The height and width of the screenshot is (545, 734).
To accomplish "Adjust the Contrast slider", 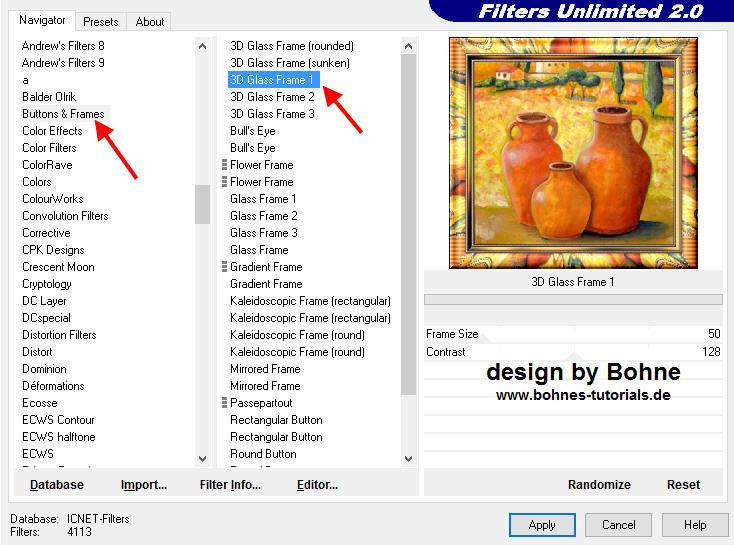I will (573, 352).
